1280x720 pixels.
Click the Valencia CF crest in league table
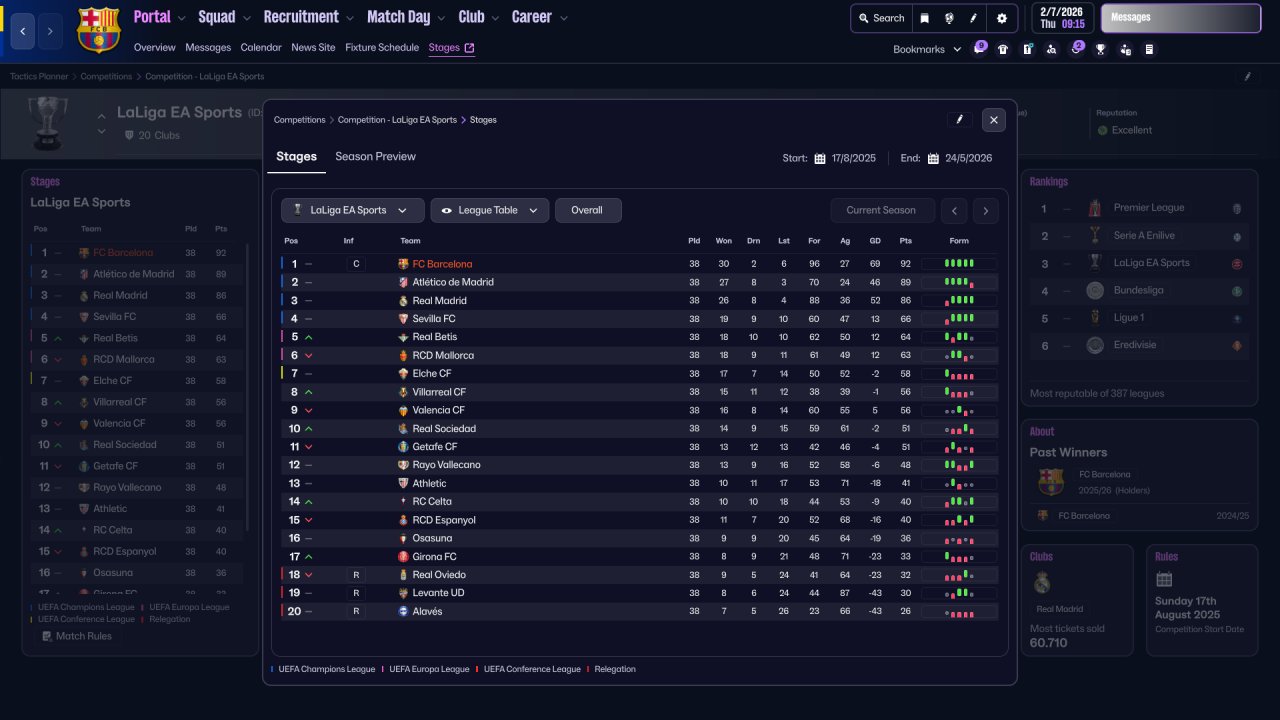click(404, 410)
